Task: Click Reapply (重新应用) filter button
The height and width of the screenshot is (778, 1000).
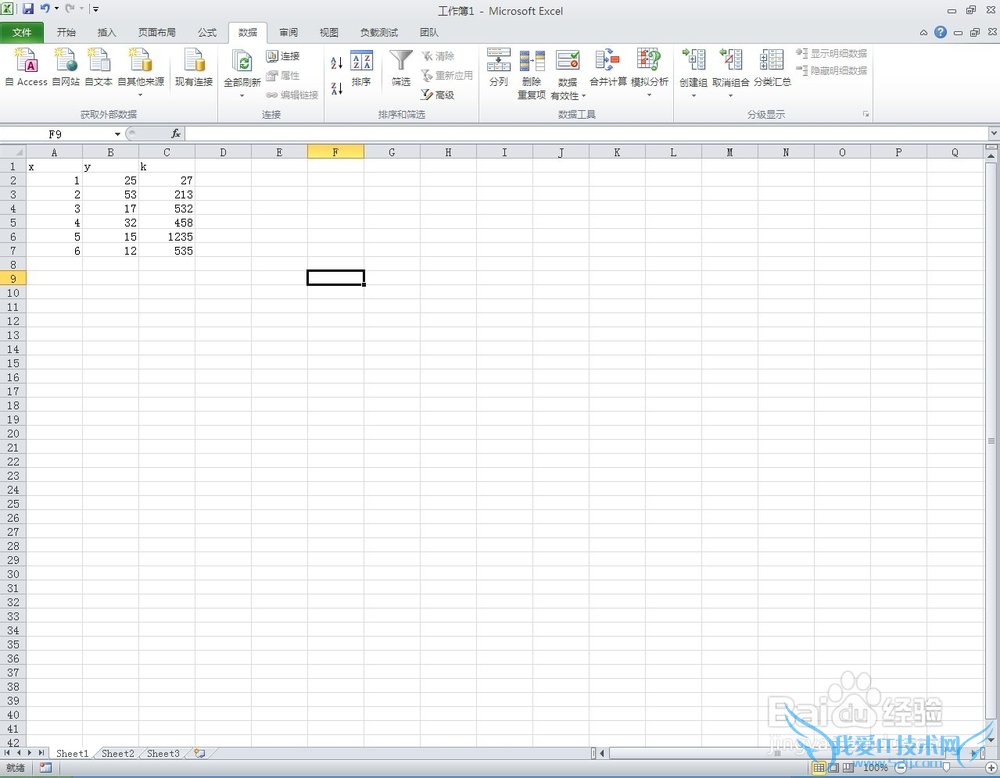Action: coord(446,75)
